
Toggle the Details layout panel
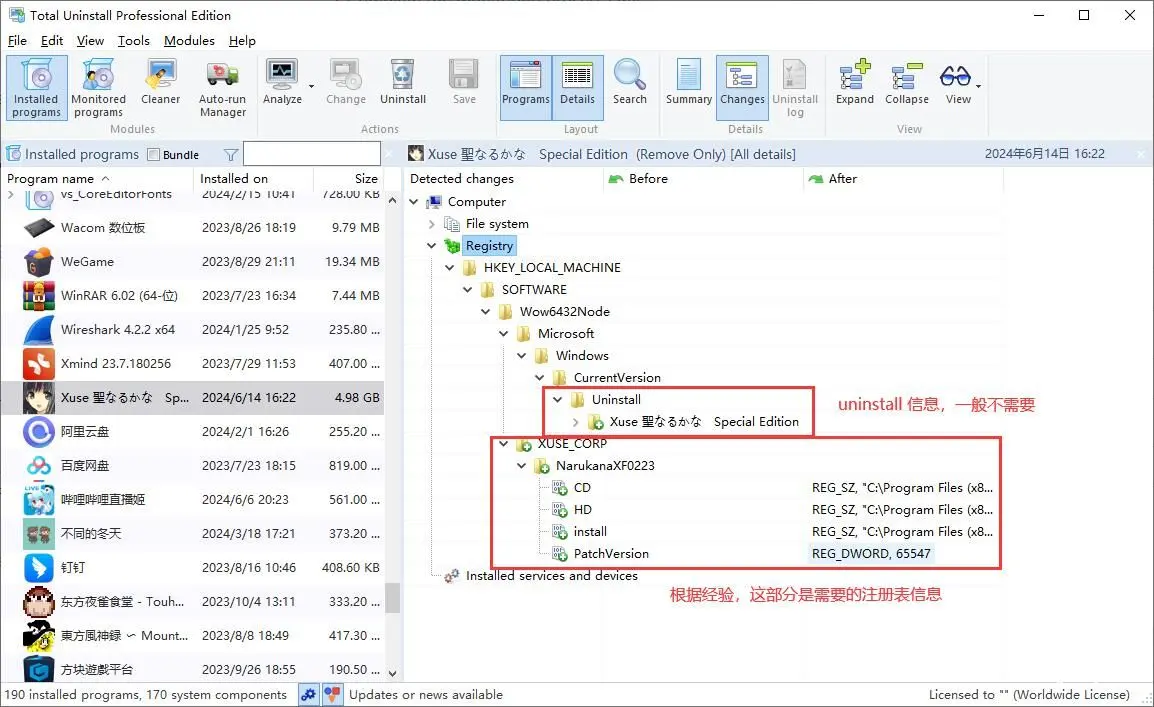[577, 88]
